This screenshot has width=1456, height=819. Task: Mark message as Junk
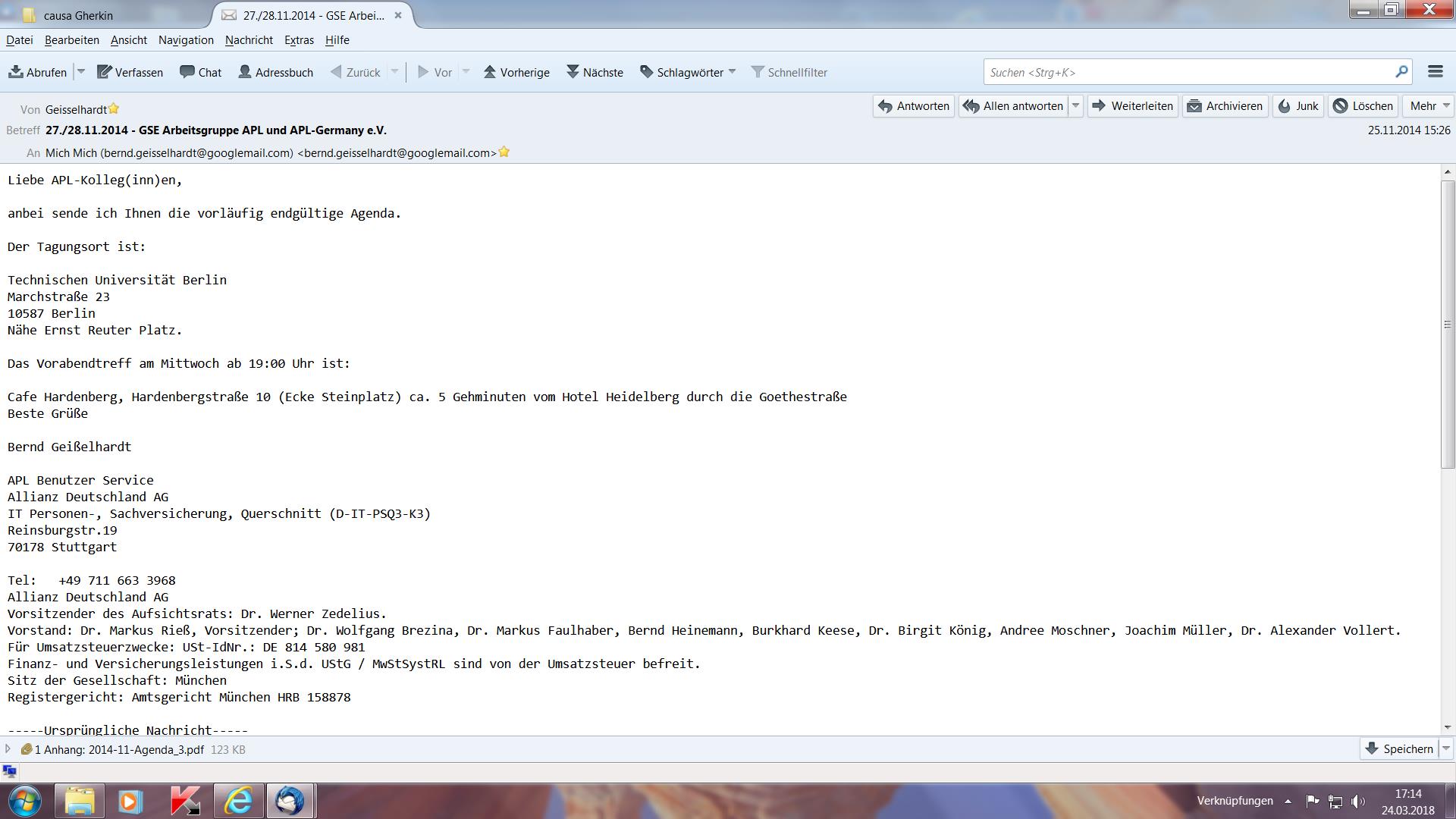[x=1298, y=106]
